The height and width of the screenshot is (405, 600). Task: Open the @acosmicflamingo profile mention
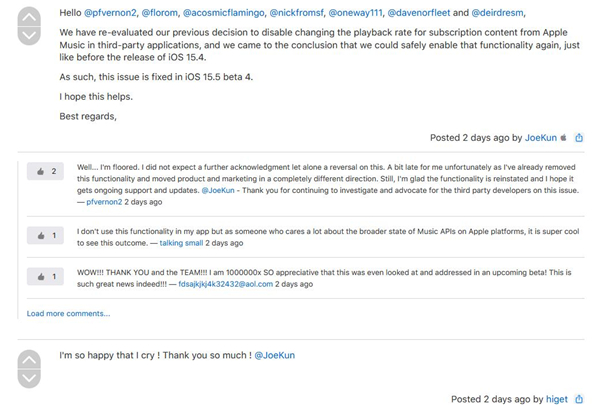pos(225,13)
